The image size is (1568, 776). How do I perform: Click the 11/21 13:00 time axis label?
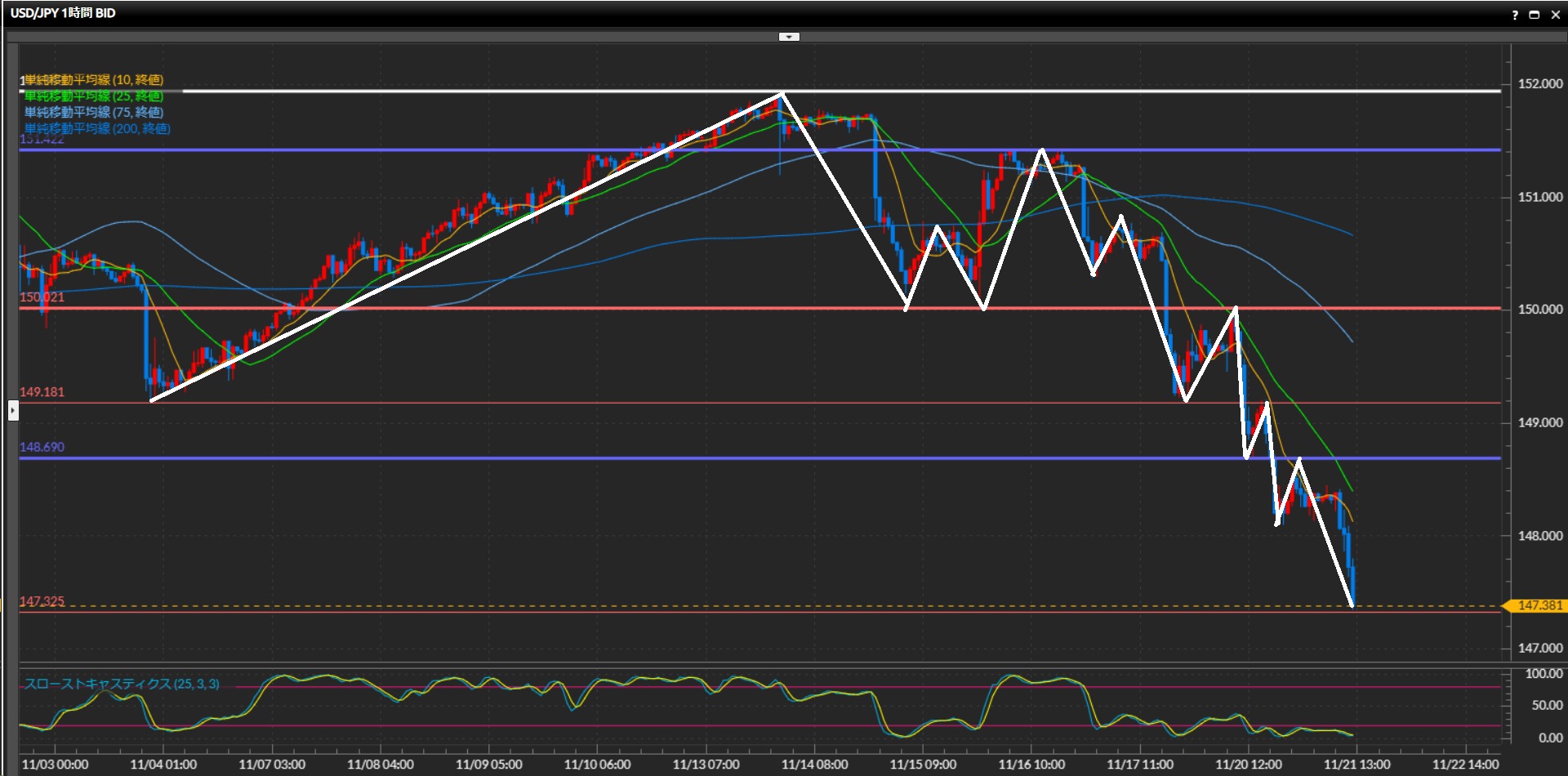1356,765
